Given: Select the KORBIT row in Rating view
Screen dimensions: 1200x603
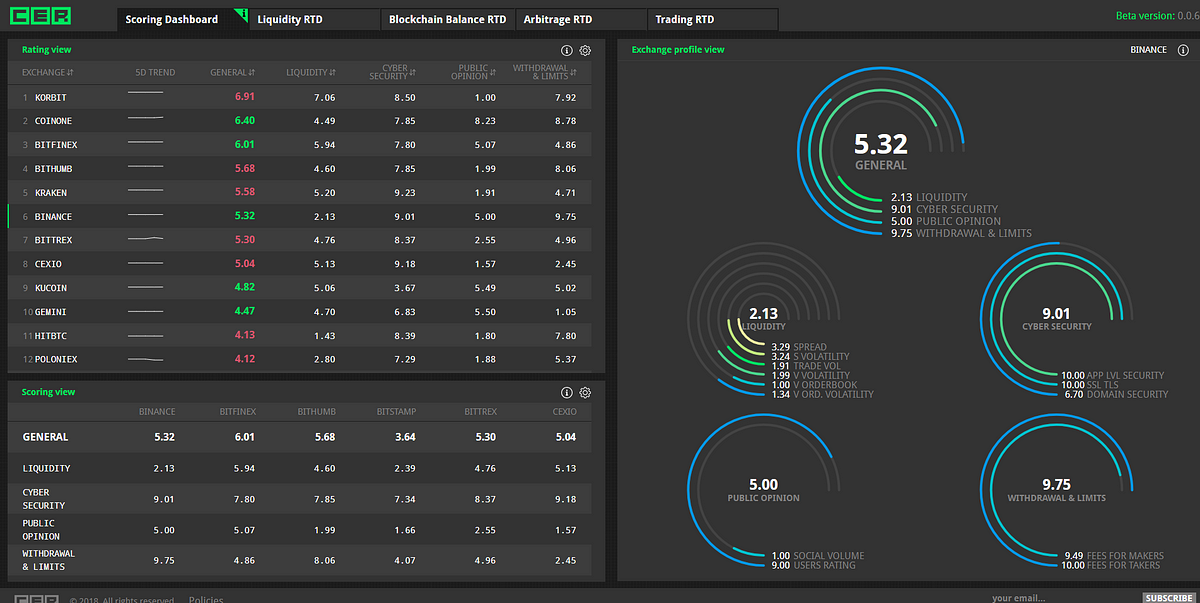Looking at the screenshot, I should [300, 97].
